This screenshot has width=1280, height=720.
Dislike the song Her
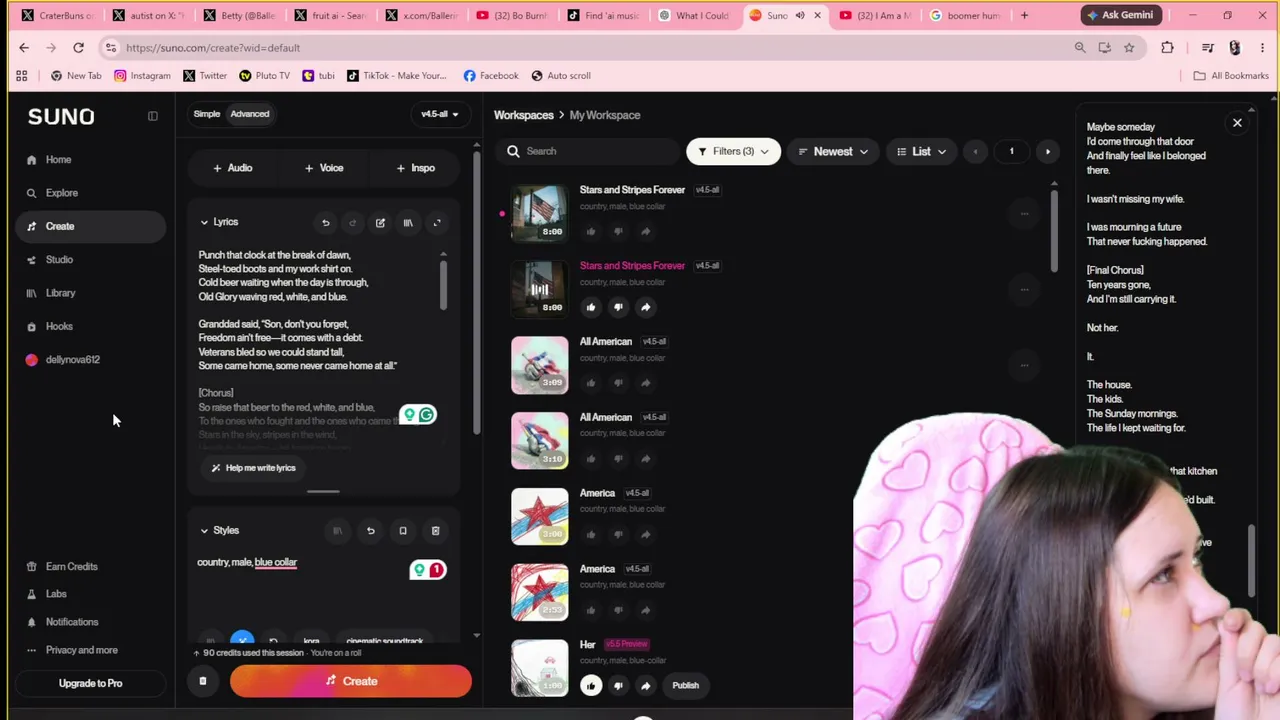(x=618, y=685)
